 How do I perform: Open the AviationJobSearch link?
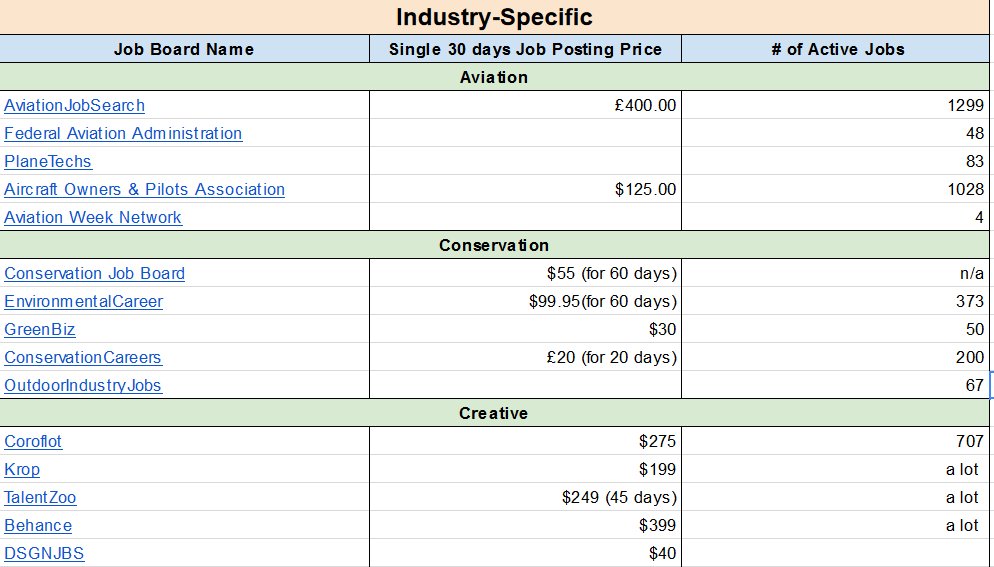74,105
